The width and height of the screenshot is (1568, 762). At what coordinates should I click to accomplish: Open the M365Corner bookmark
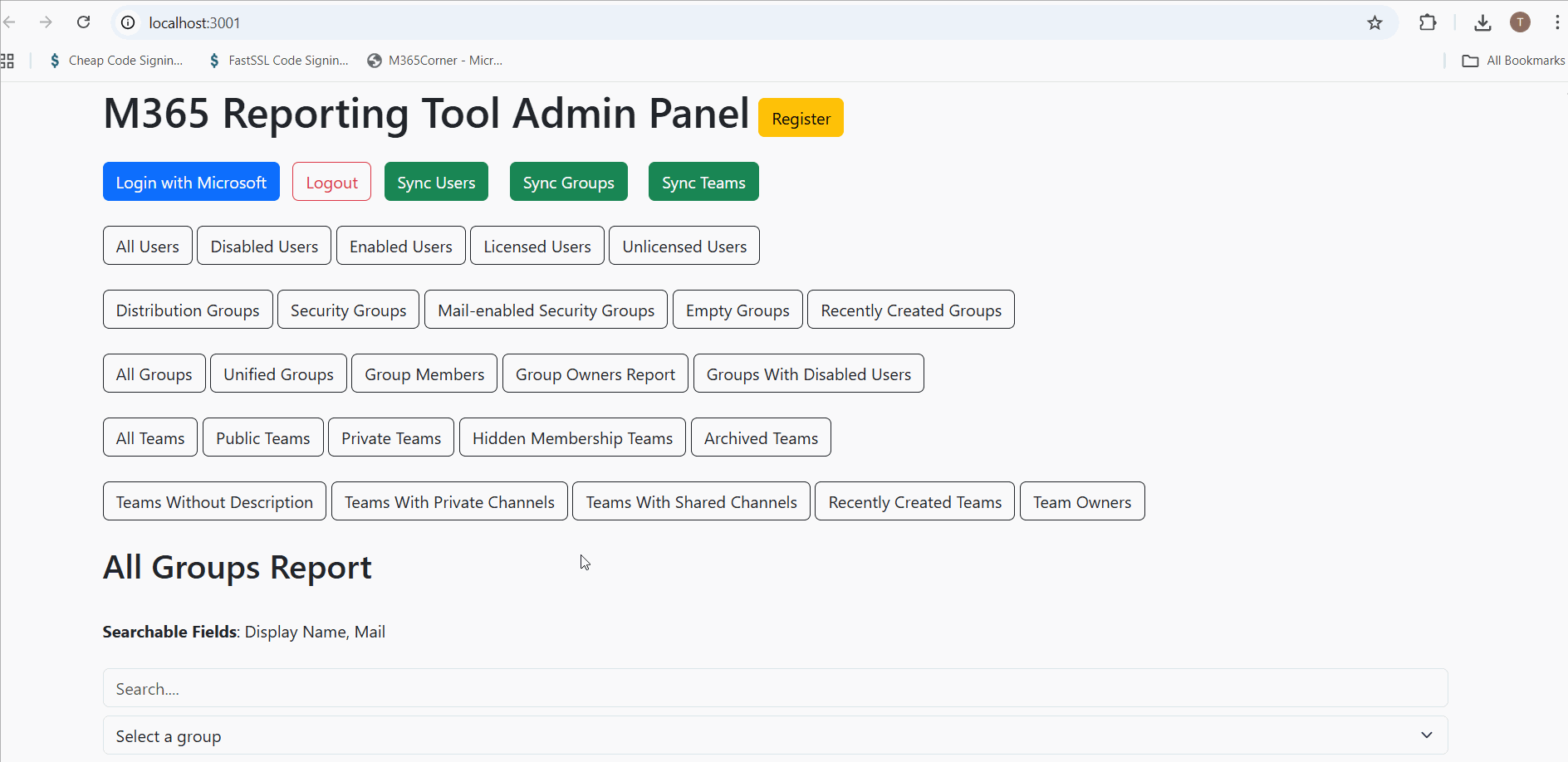coord(435,61)
